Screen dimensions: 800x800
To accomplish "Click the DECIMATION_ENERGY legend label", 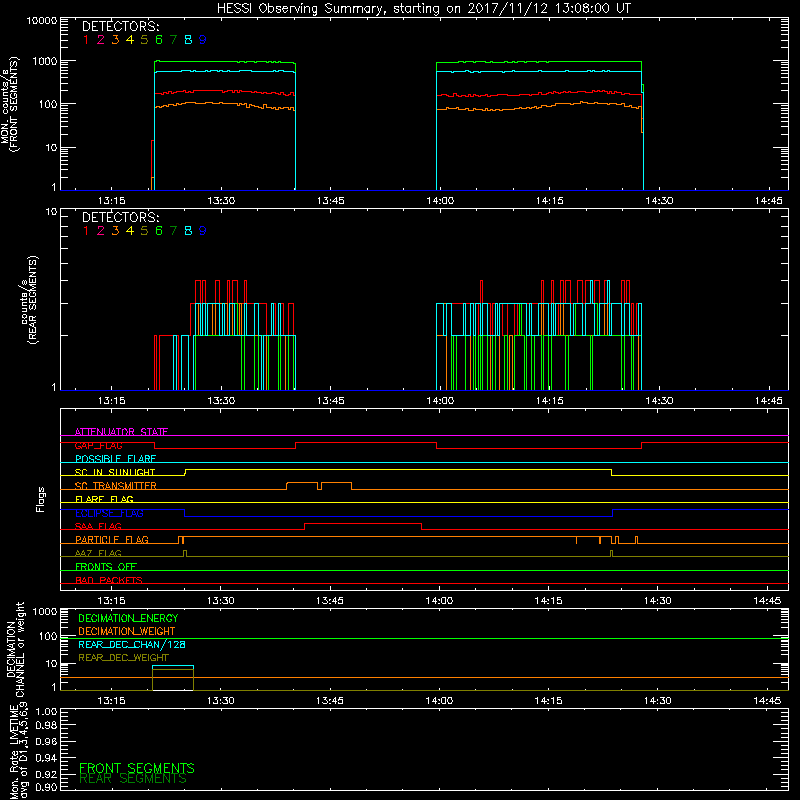I will click(128, 618).
